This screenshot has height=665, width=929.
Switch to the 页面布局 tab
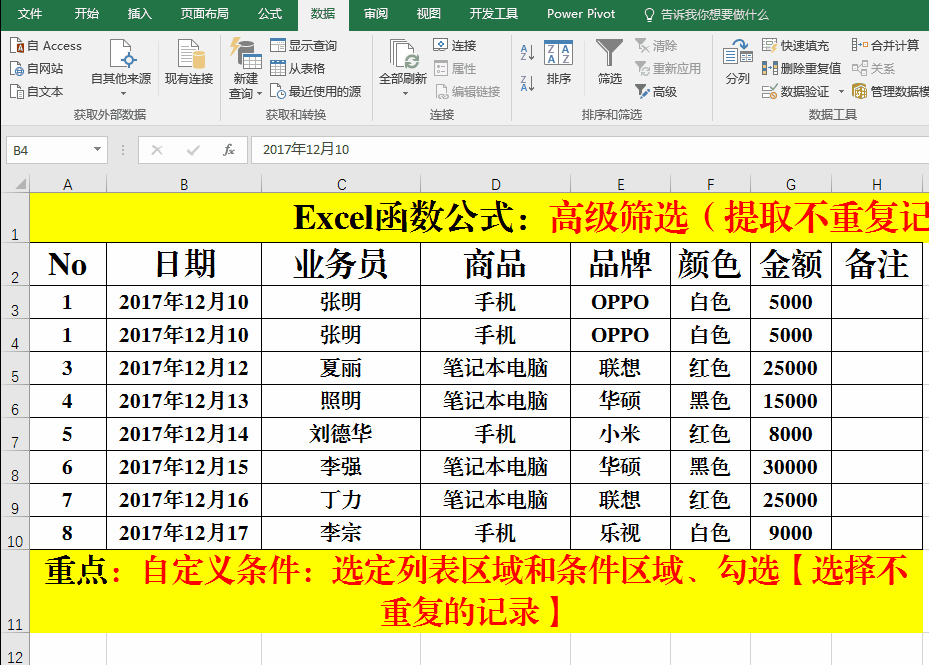tap(204, 14)
